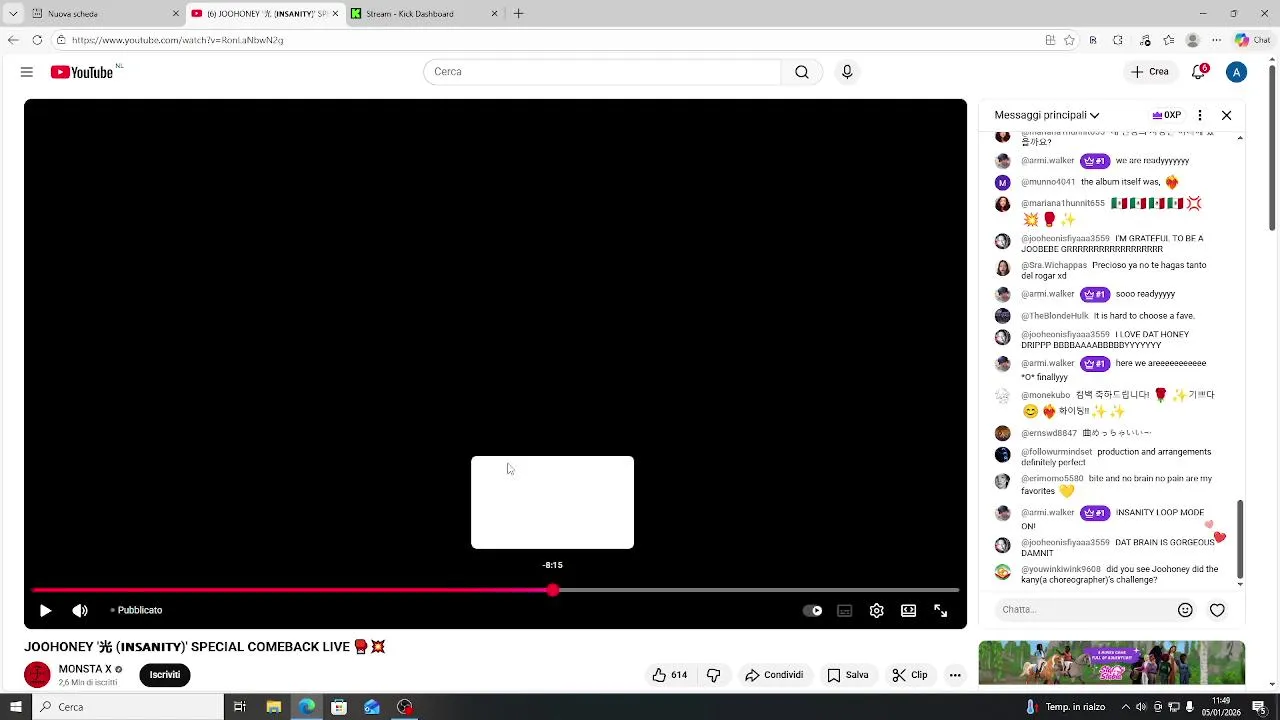Mute the video volume

[x=80, y=610]
